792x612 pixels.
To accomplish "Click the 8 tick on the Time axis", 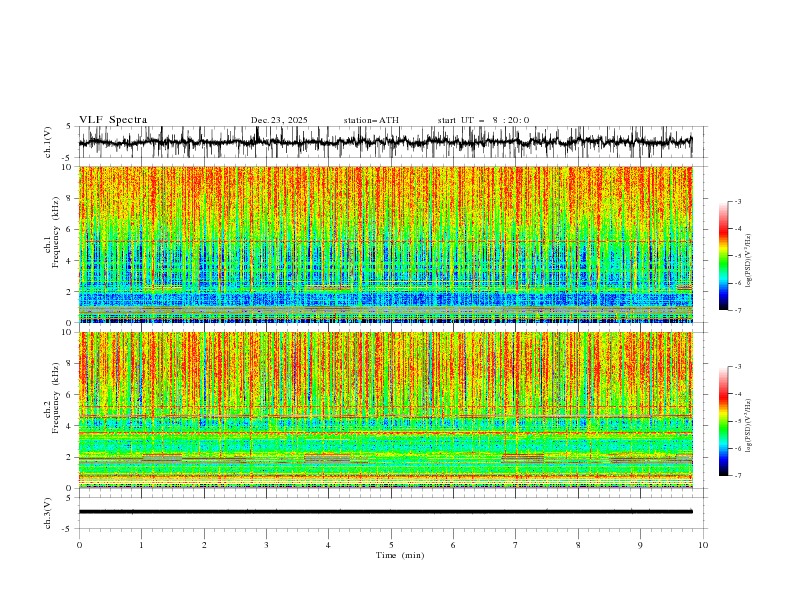I will pyautogui.click(x=578, y=545).
